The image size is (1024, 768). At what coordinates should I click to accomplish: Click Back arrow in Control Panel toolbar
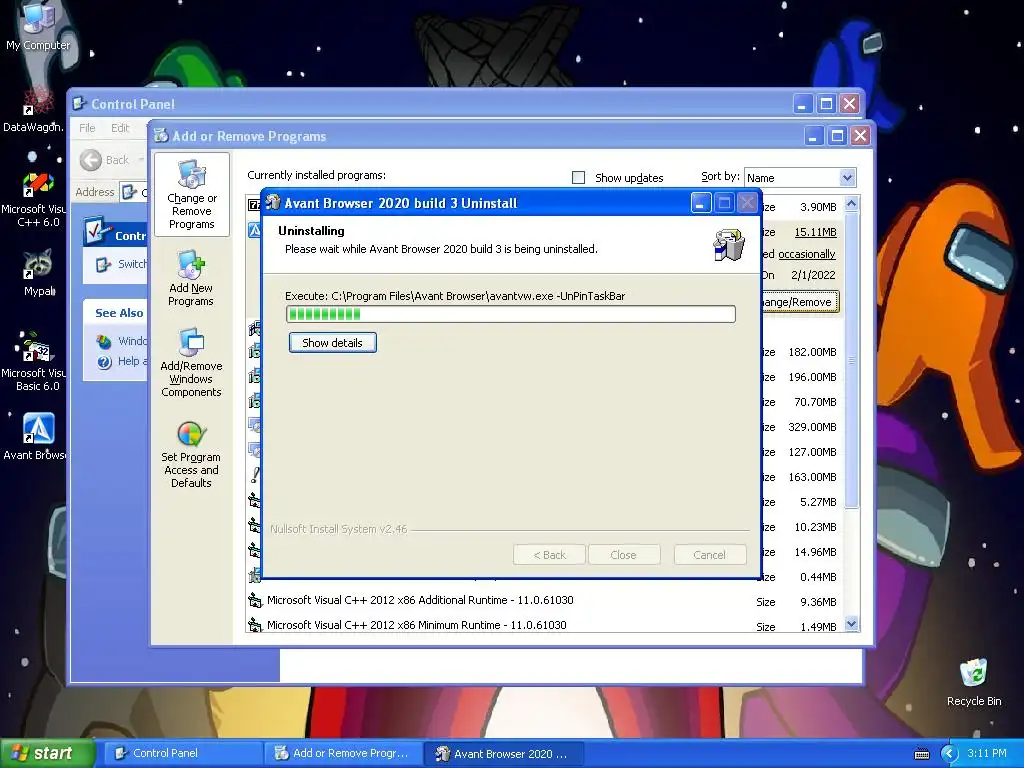[91, 160]
